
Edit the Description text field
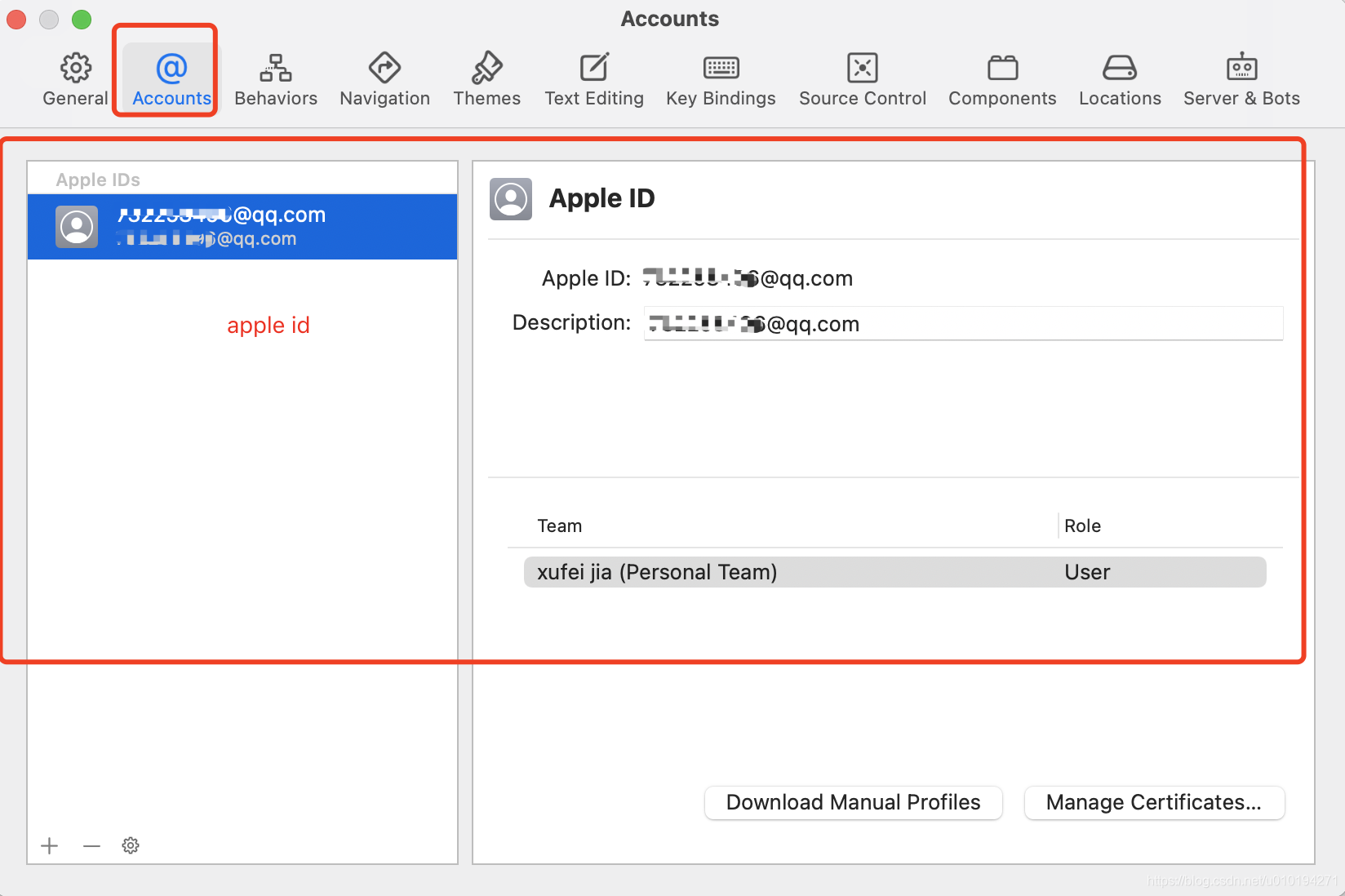coord(963,324)
